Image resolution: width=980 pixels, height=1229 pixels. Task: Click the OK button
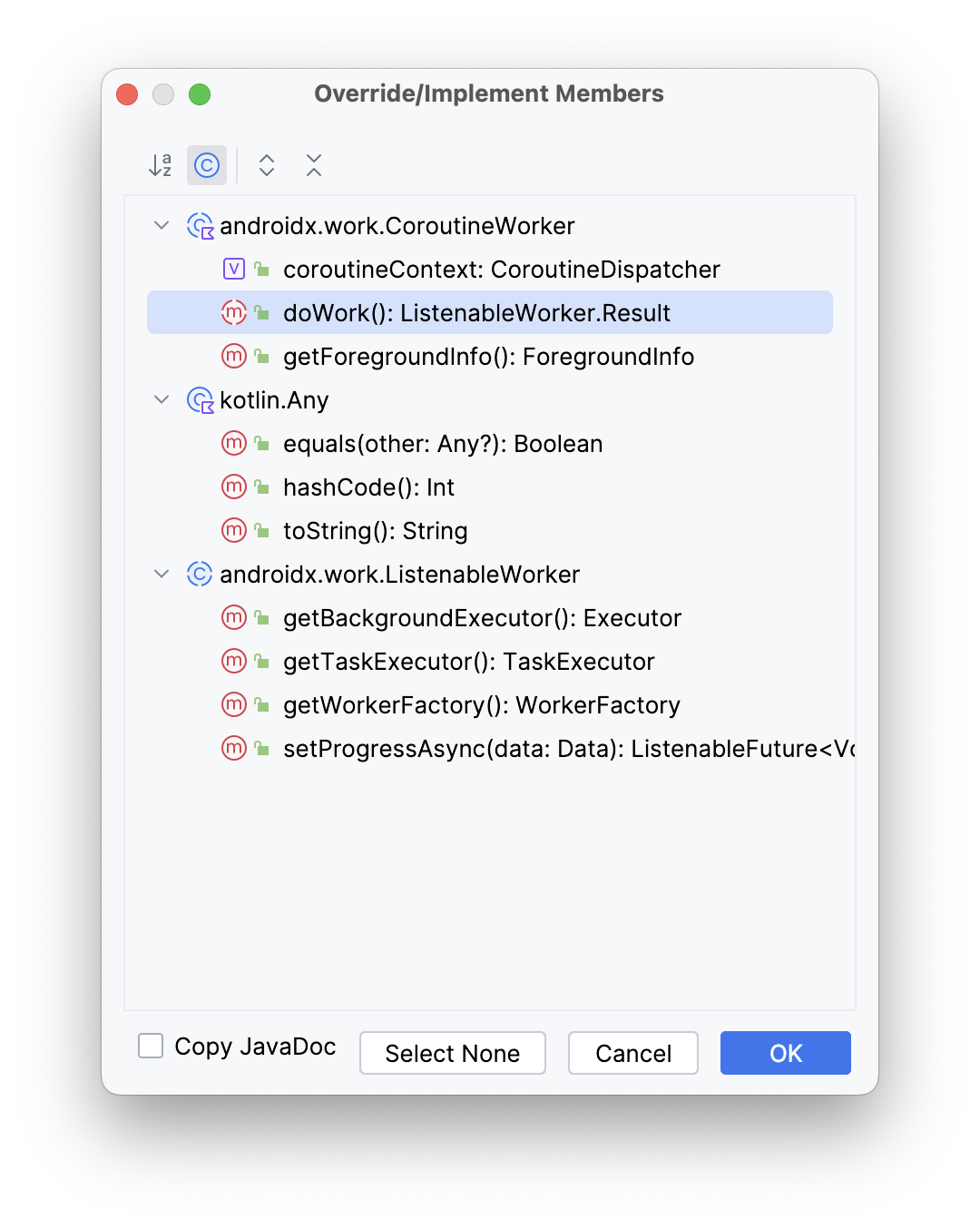(x=784, y=1053)
